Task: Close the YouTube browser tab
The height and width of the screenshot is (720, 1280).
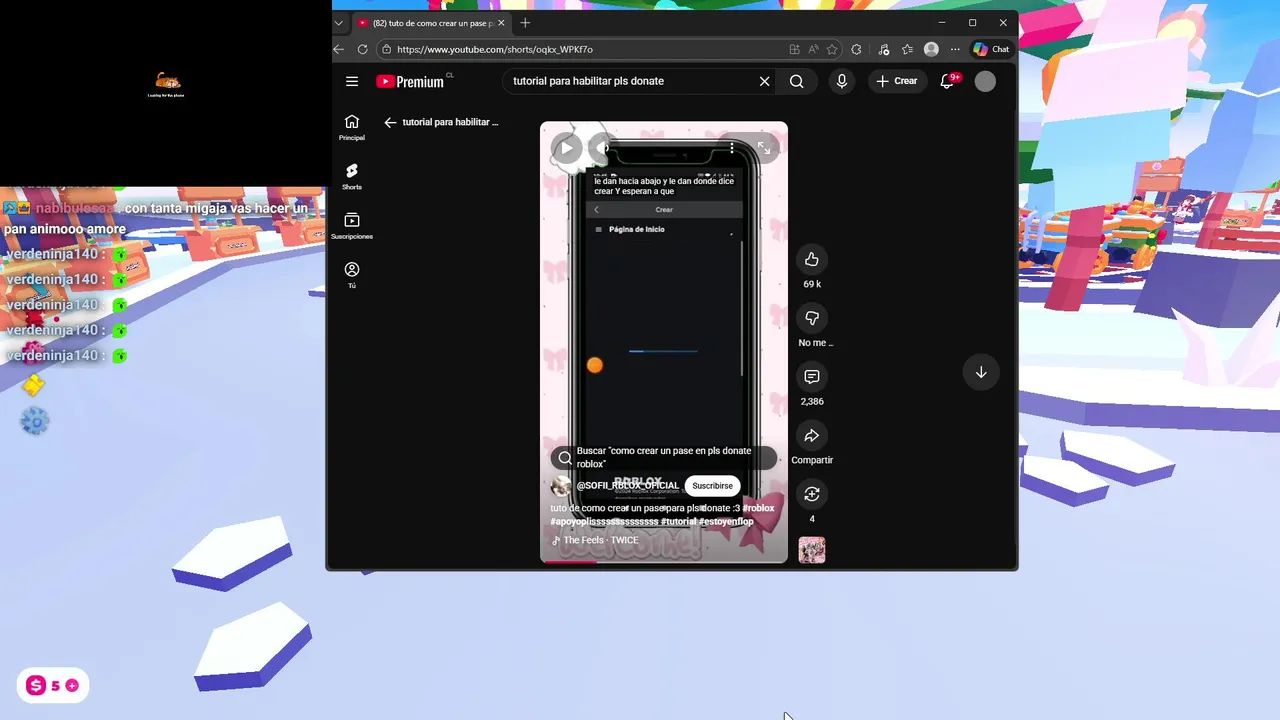Action: pos(501,23)
